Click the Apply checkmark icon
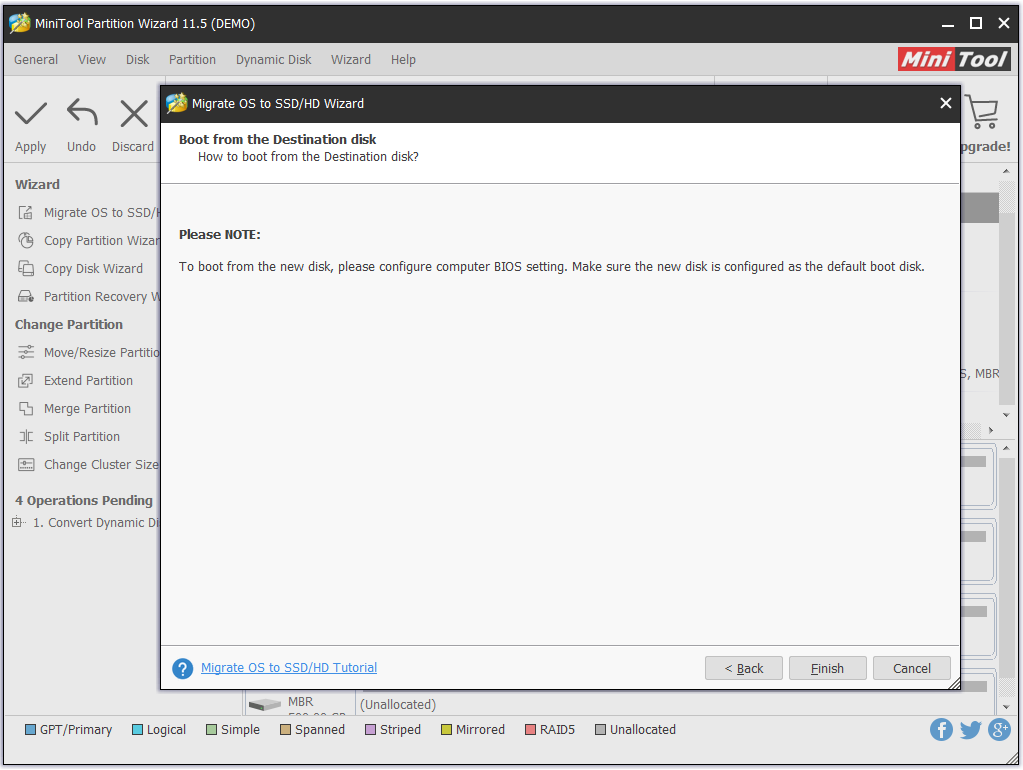The width and height of the screenshot is (1023, 770). pos(31,114)
